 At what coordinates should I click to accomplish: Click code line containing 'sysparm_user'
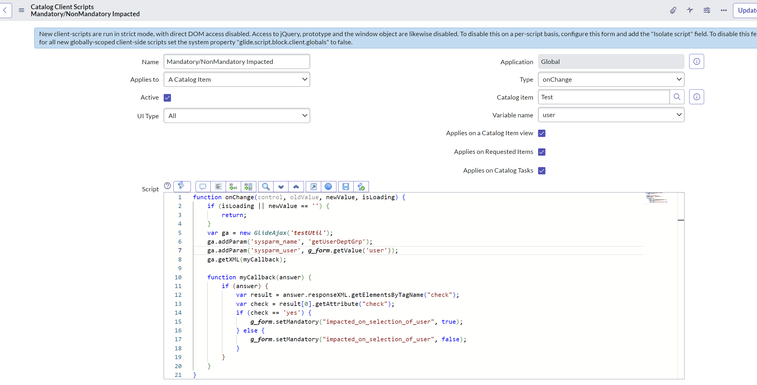(x=302, y=250)
